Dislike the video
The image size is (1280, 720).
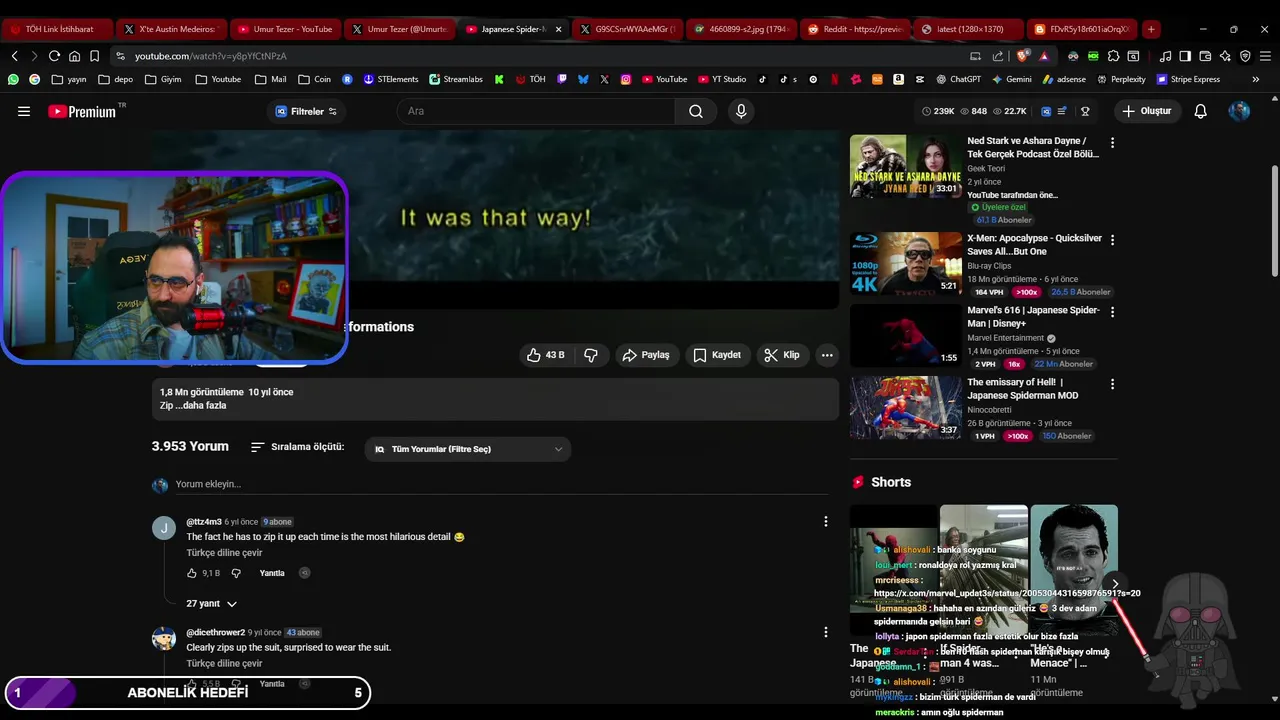[591, 355]
